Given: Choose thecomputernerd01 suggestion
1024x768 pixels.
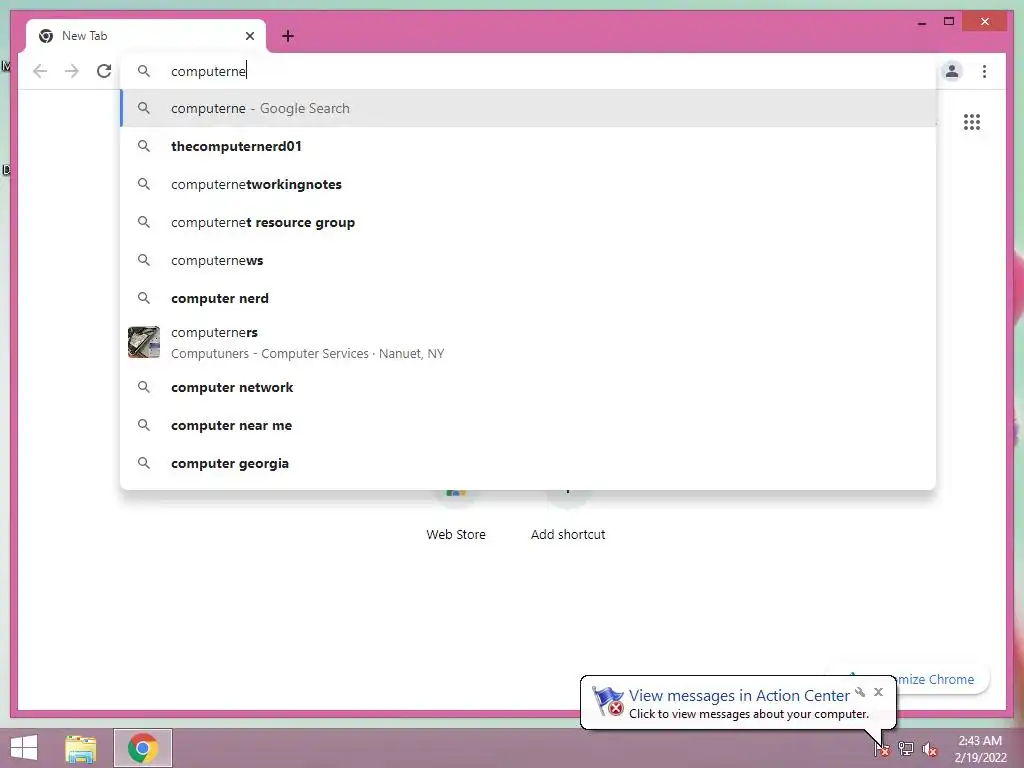Looking at the screenshot, I should (528, 146).
